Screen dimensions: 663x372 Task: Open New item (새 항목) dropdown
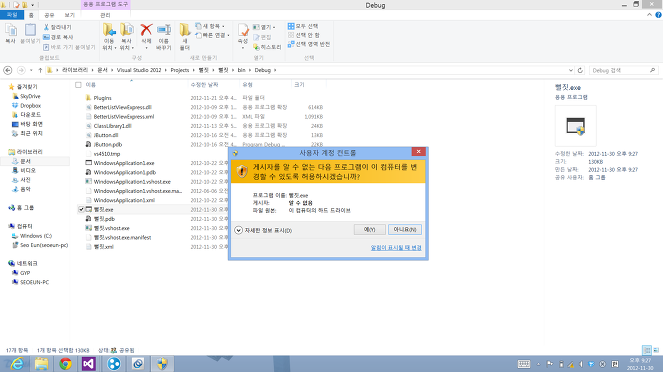[210, 26]
